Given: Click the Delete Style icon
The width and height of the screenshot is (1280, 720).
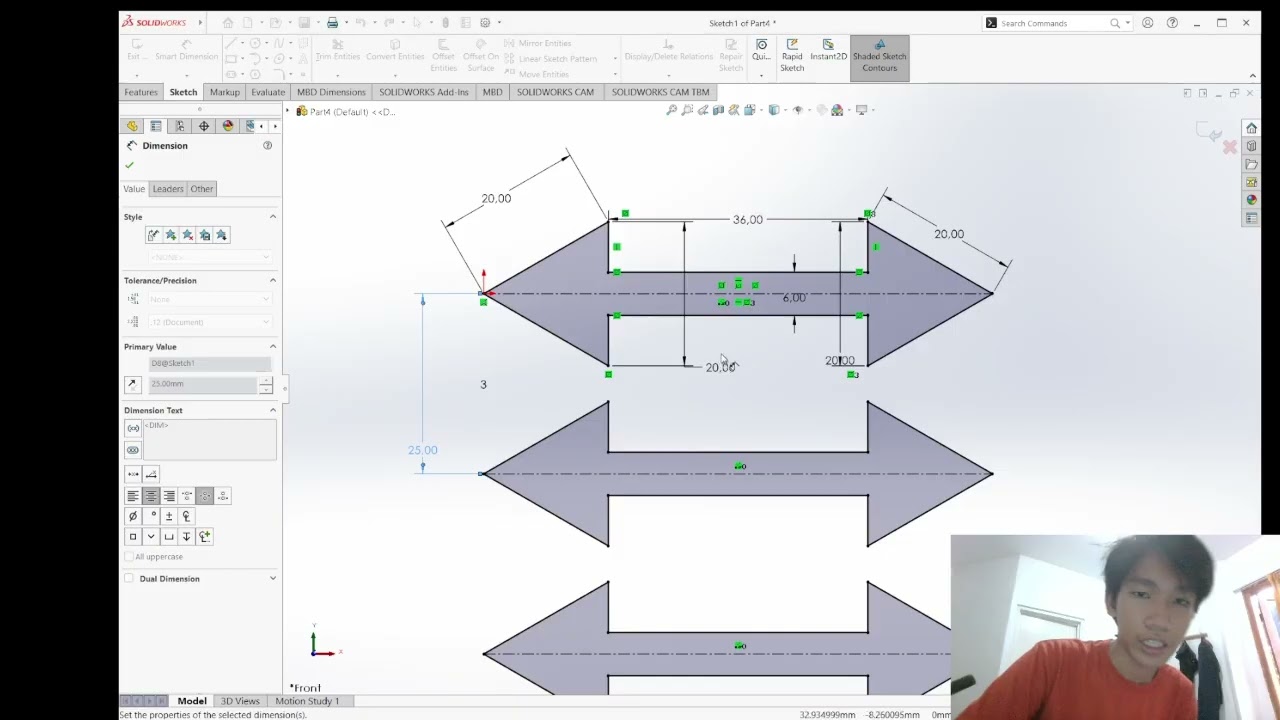Looking at the screenshot, I should pyautogui.click(x=188, y=235).
